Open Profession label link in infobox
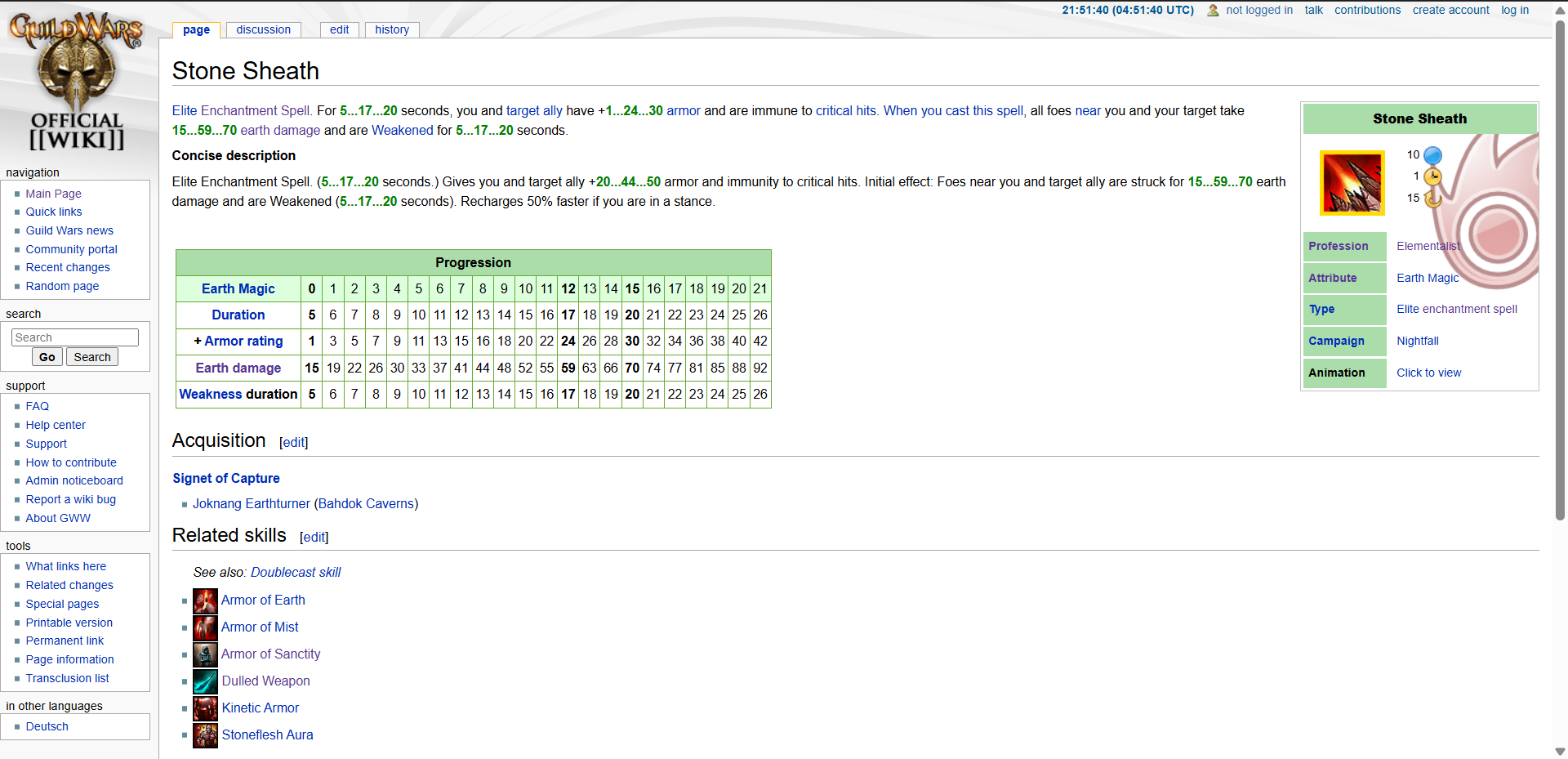Viewport: 1568px width, 759px height. pos(1338,246)
